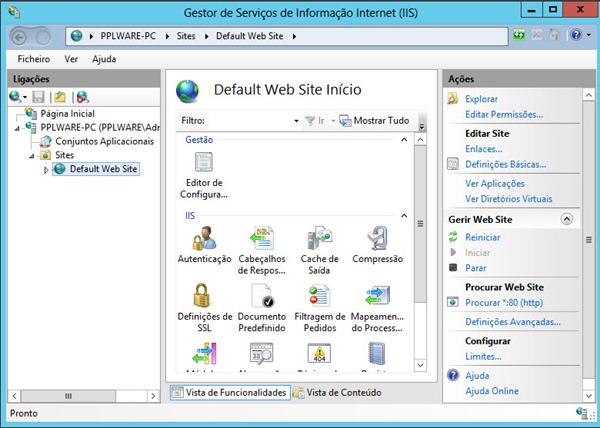
Task: Open the Ficheiro menu
Action: pos(34,59)
